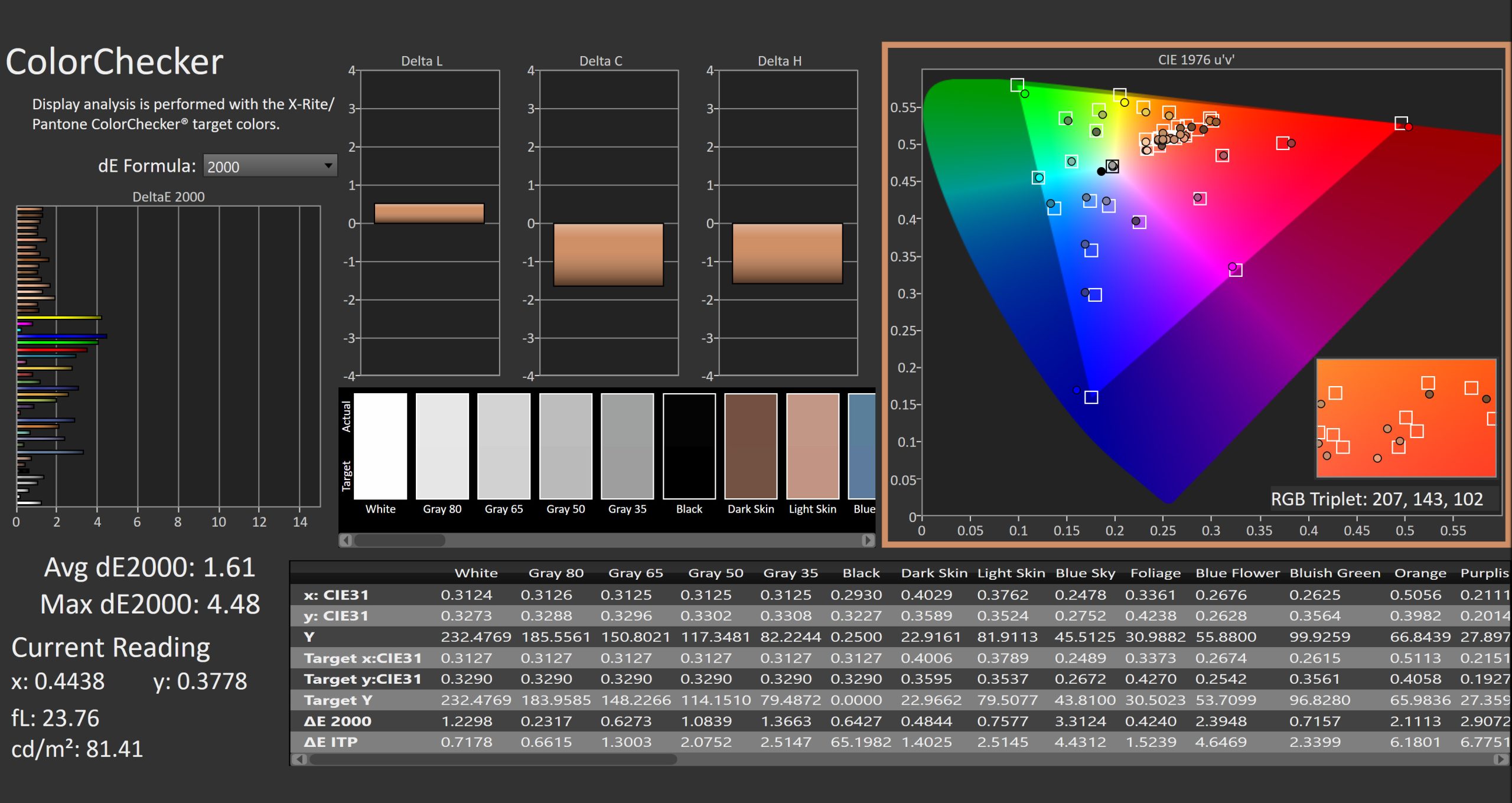Select the White color swatch
Viewport: 1512px width, 803px height.
380,446
